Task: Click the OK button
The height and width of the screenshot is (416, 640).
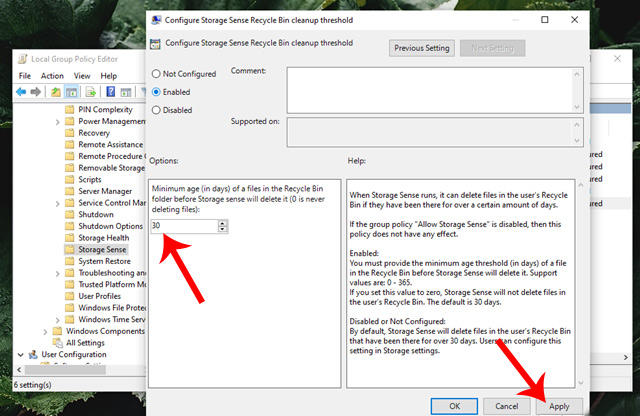Action: 454,406
